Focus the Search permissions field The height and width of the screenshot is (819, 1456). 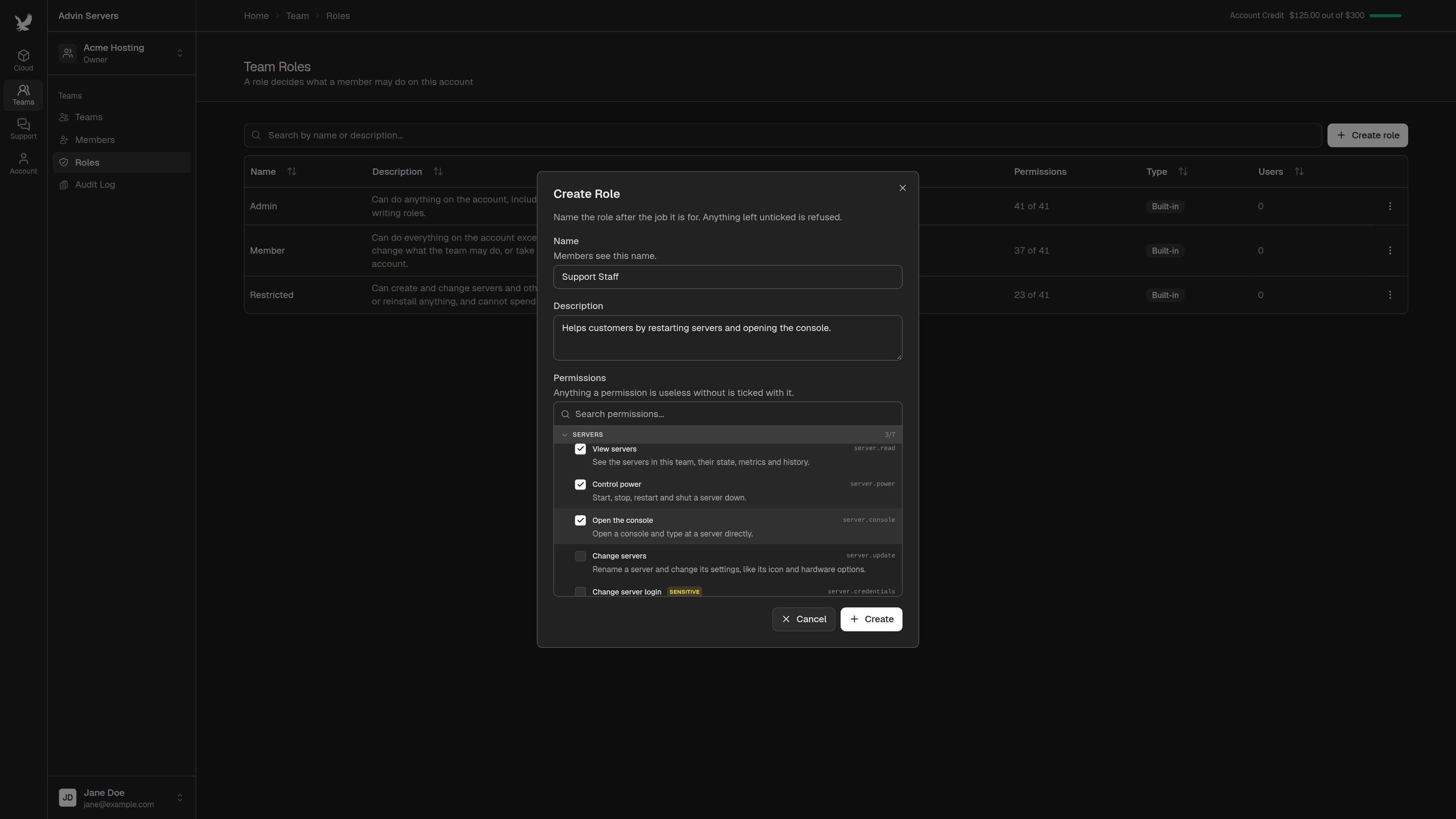[x=728, y=414]
